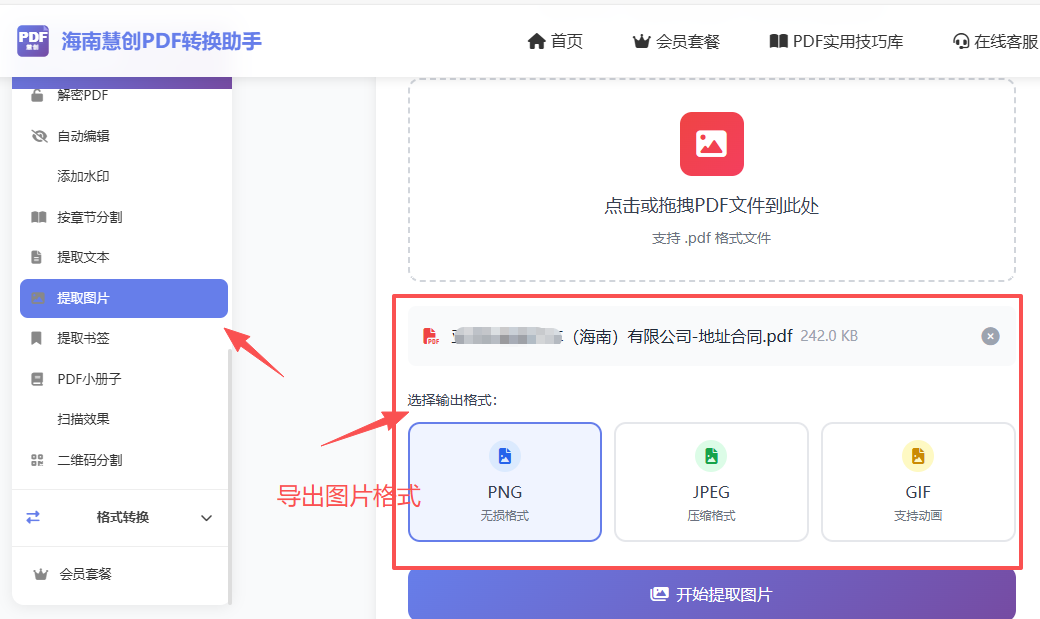The image size is (1040, 619).
Task: Click the pictures icon on 开始提取图片
Action: (659, 594)
